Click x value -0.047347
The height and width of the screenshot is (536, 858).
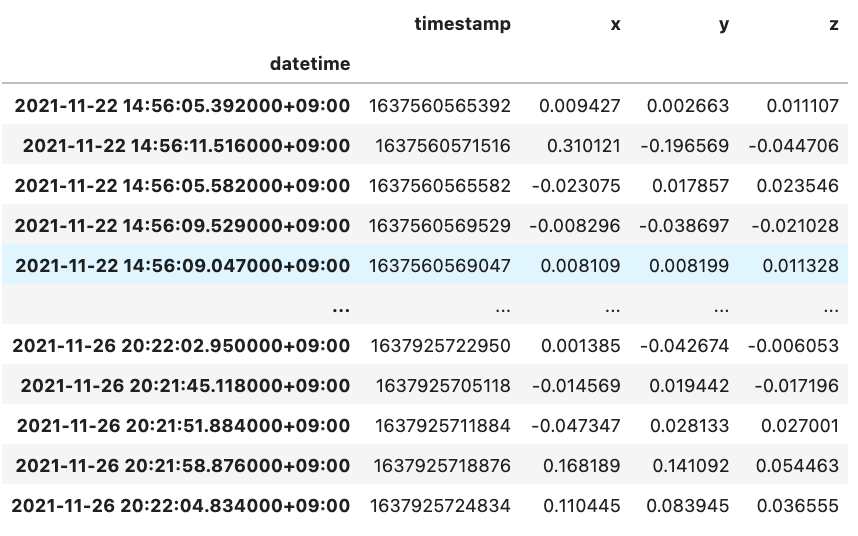[576, 426]
